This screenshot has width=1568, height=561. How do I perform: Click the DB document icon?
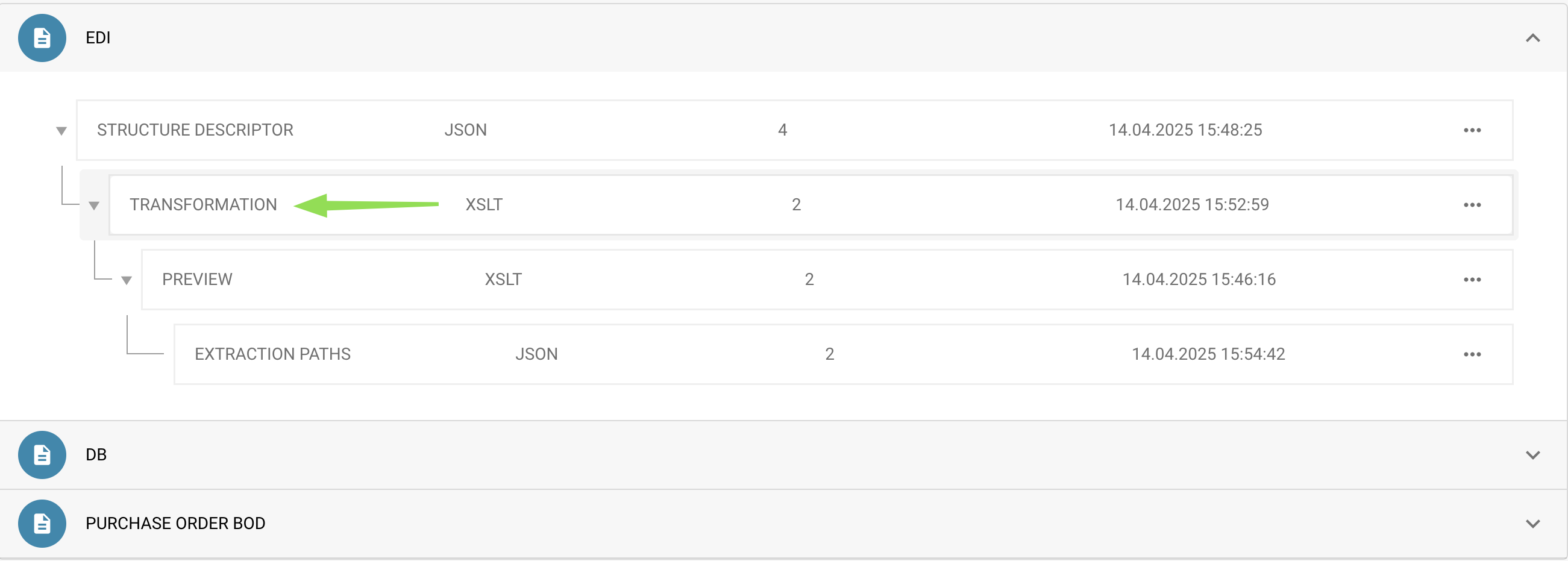(x=42, y=455)
